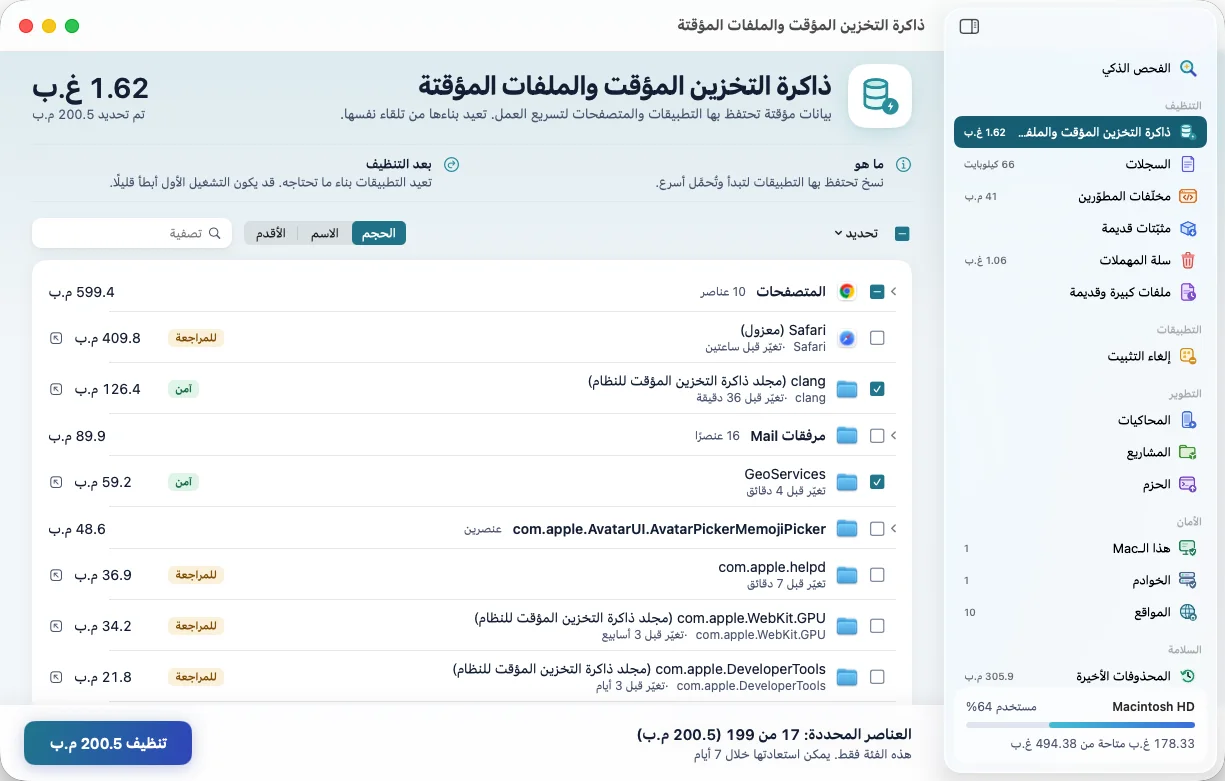Image resolution: width=1225 pixels, height=781 pixels.
Task: Click Macintosh HD disk usage bar
Action: click(x=1081, y=725)
